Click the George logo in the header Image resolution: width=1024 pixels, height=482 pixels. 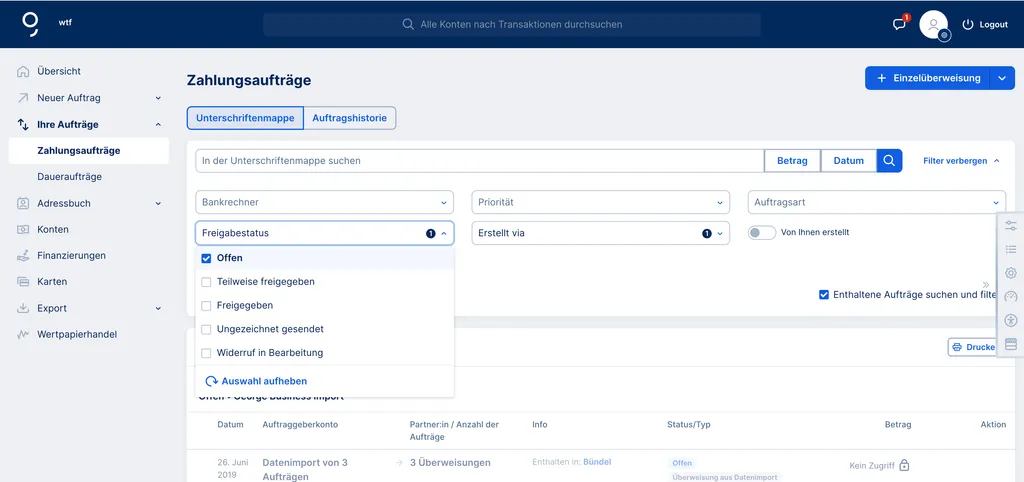30,24
